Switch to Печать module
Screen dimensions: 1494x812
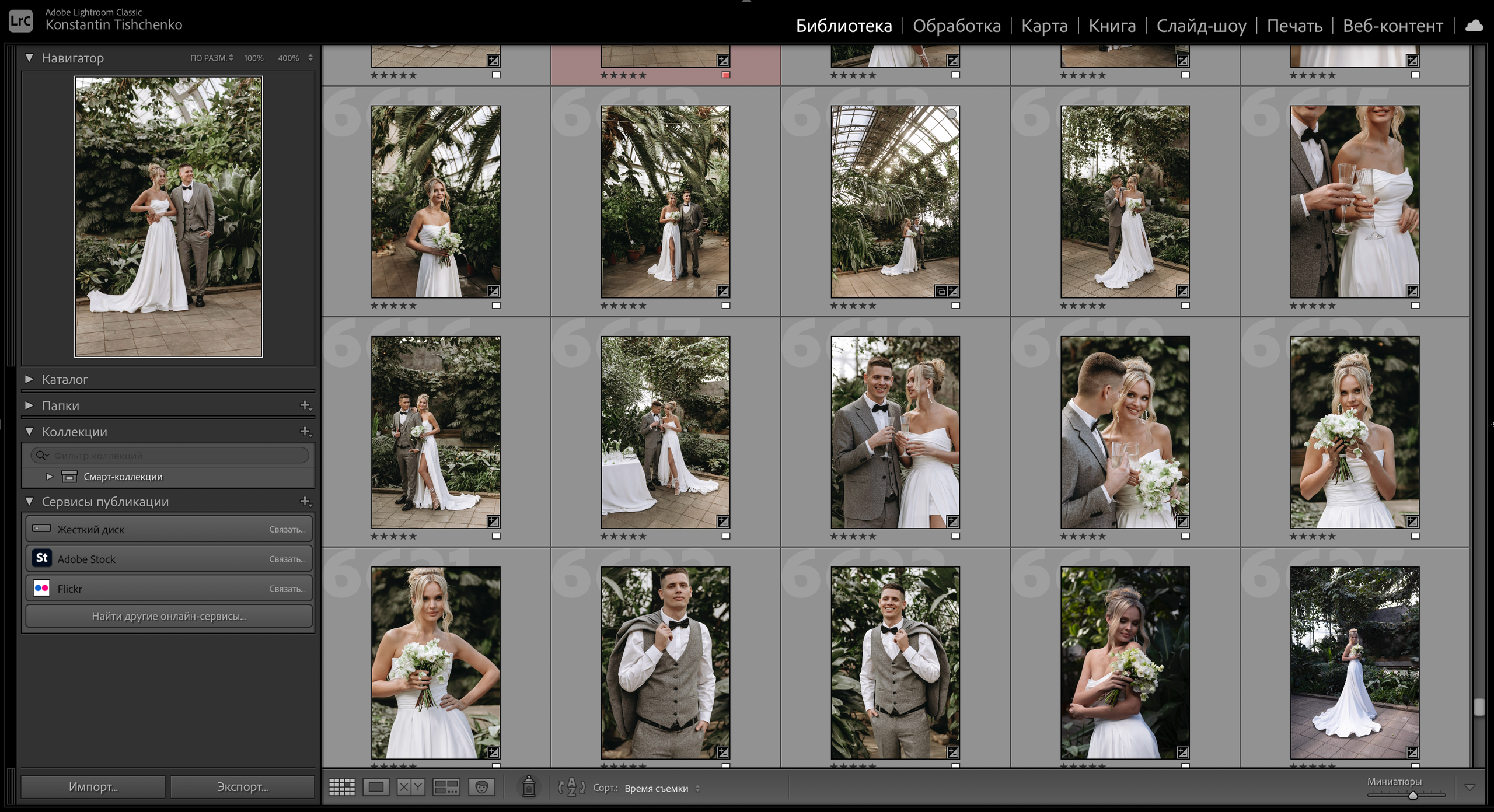click(x=1294, y=26)
